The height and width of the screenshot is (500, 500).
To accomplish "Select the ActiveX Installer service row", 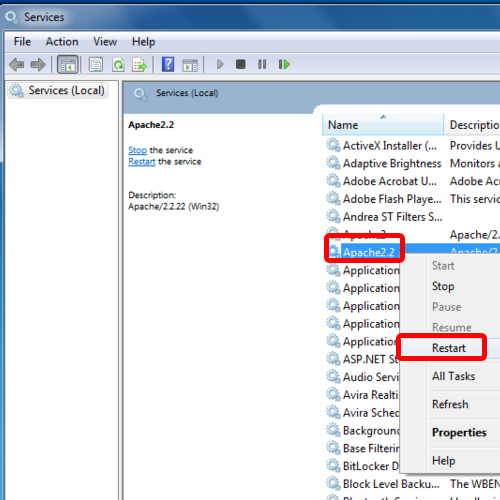I will point(390,146).
